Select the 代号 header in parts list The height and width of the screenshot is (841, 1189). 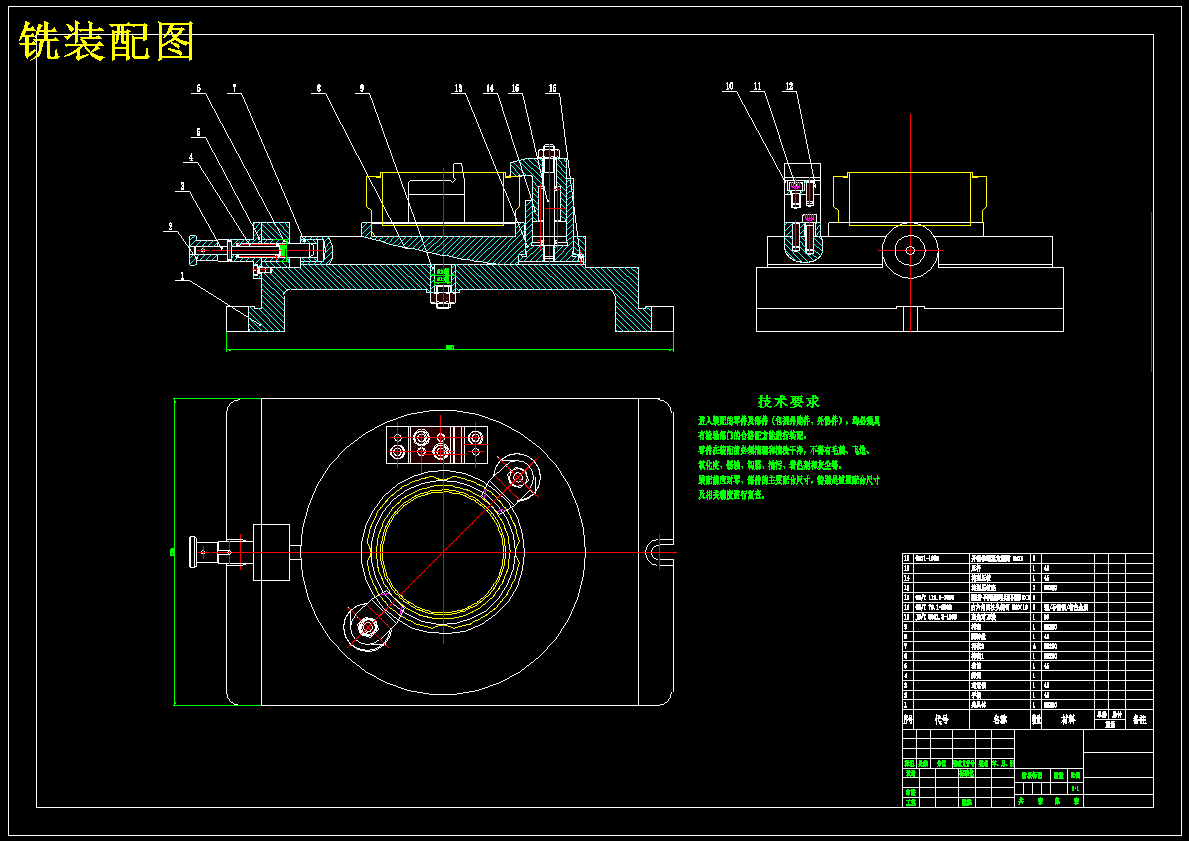pos(942,720)
